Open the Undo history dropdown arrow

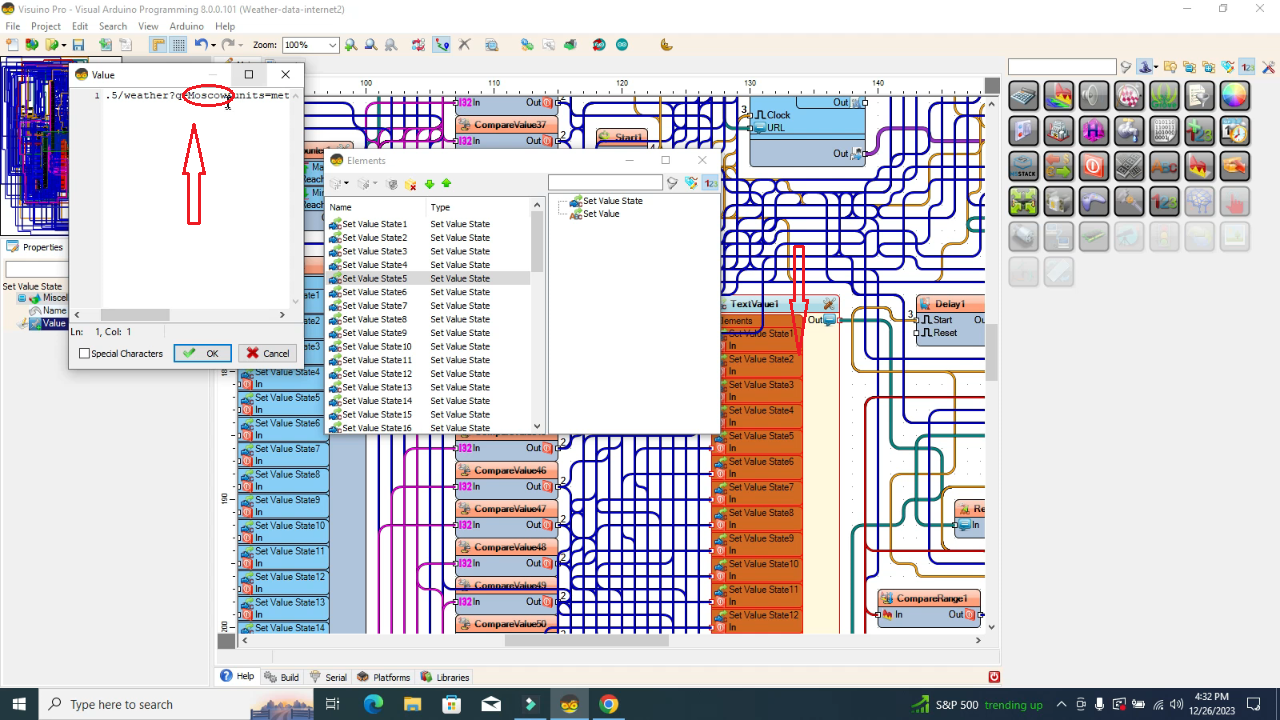click(x=213, y=45)
